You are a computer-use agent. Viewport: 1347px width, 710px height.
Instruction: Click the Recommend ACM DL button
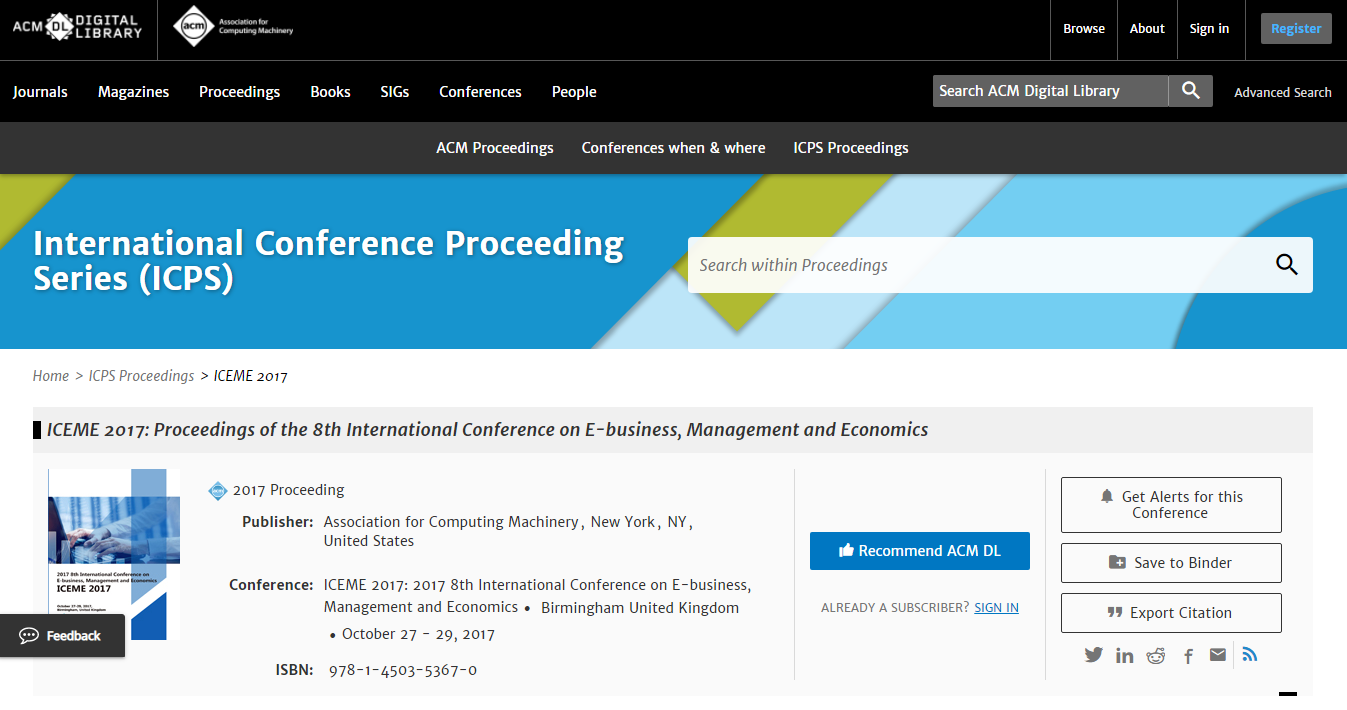919,551
